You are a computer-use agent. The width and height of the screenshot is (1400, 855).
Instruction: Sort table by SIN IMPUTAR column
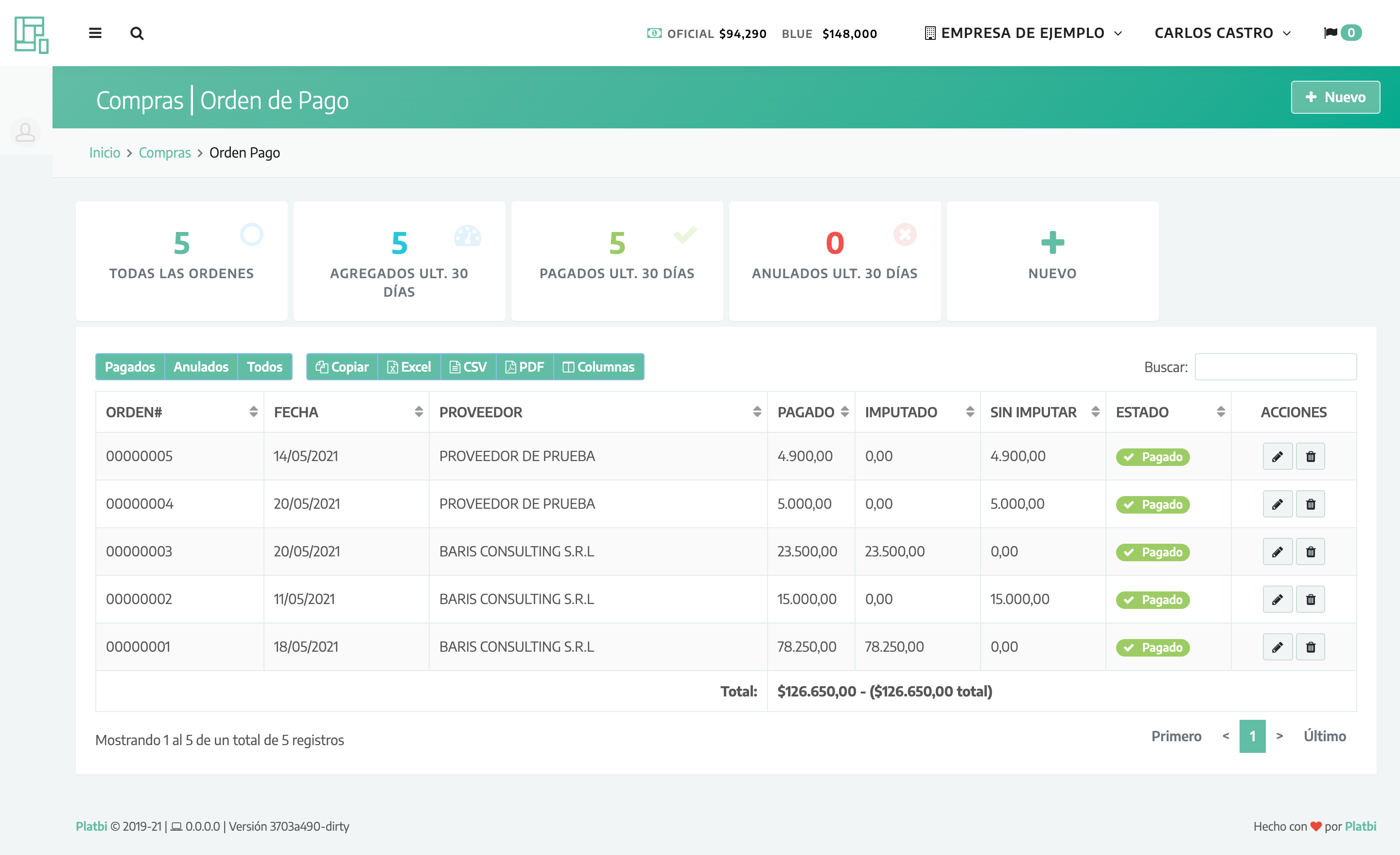1043,413
